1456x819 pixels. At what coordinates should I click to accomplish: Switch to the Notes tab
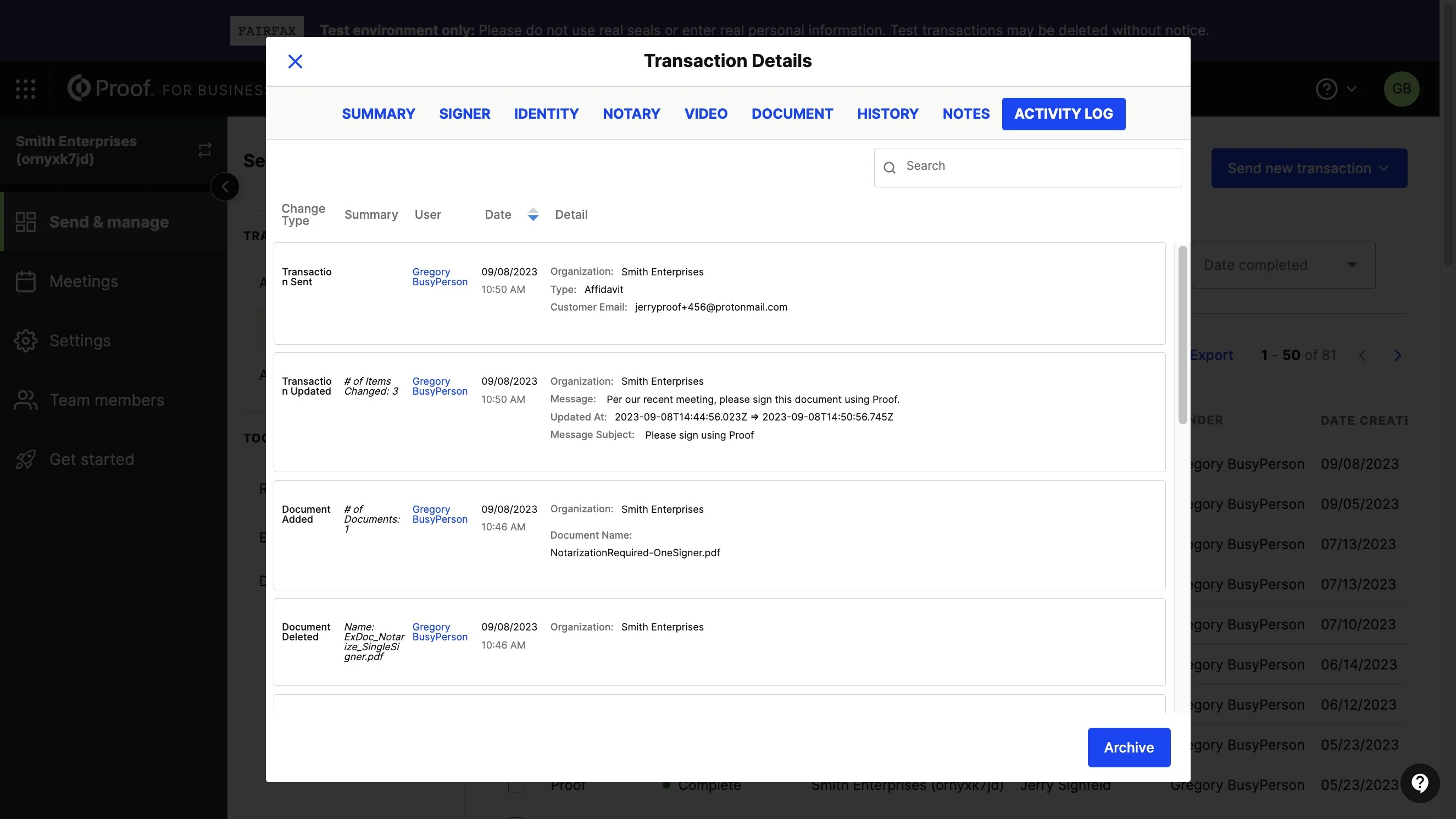pos(966,114)
